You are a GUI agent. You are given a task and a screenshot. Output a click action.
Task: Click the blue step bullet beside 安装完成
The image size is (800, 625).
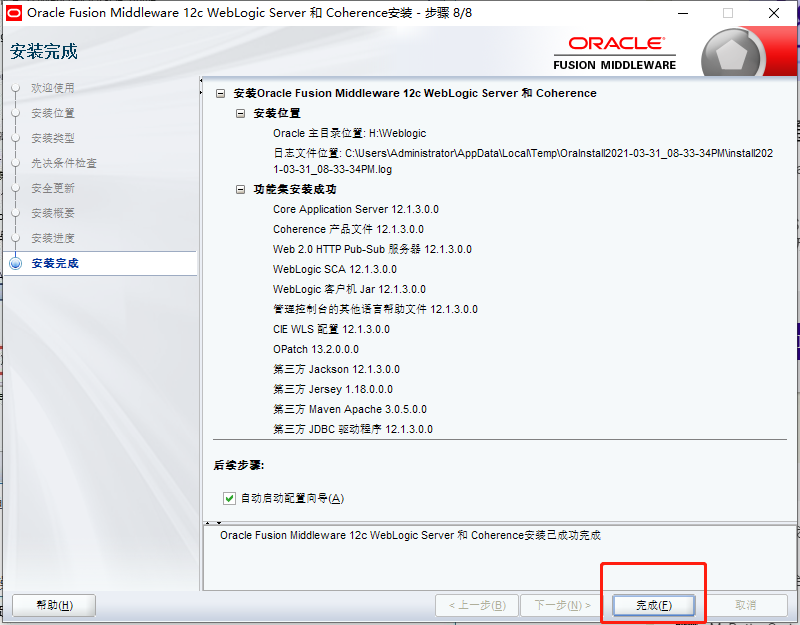pyautogui.click(x=16, y=263)
